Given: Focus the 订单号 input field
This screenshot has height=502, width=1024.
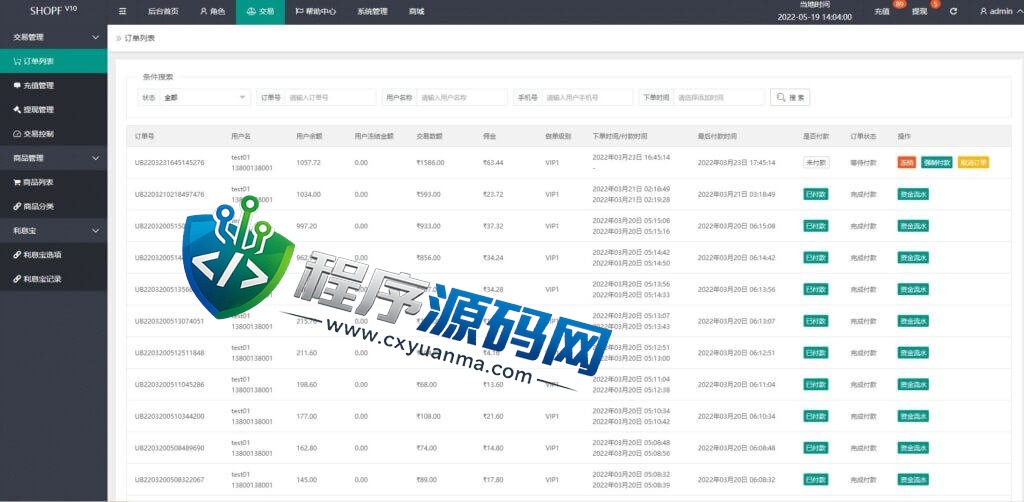Looking at the screenshot, I should pyautogui.click(x=330, y=97).
